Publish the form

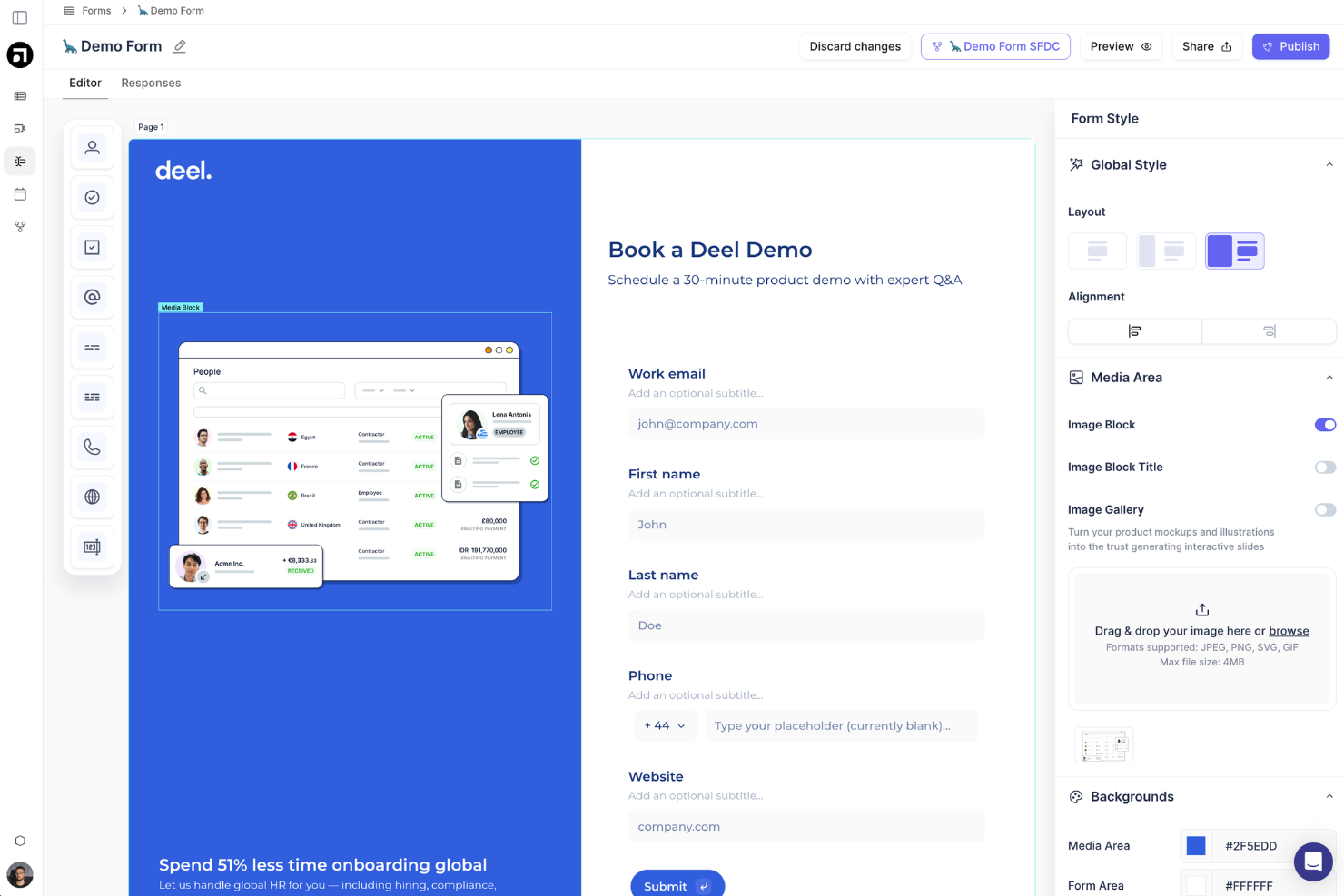pyautogui.click(x=1290, y=46)
